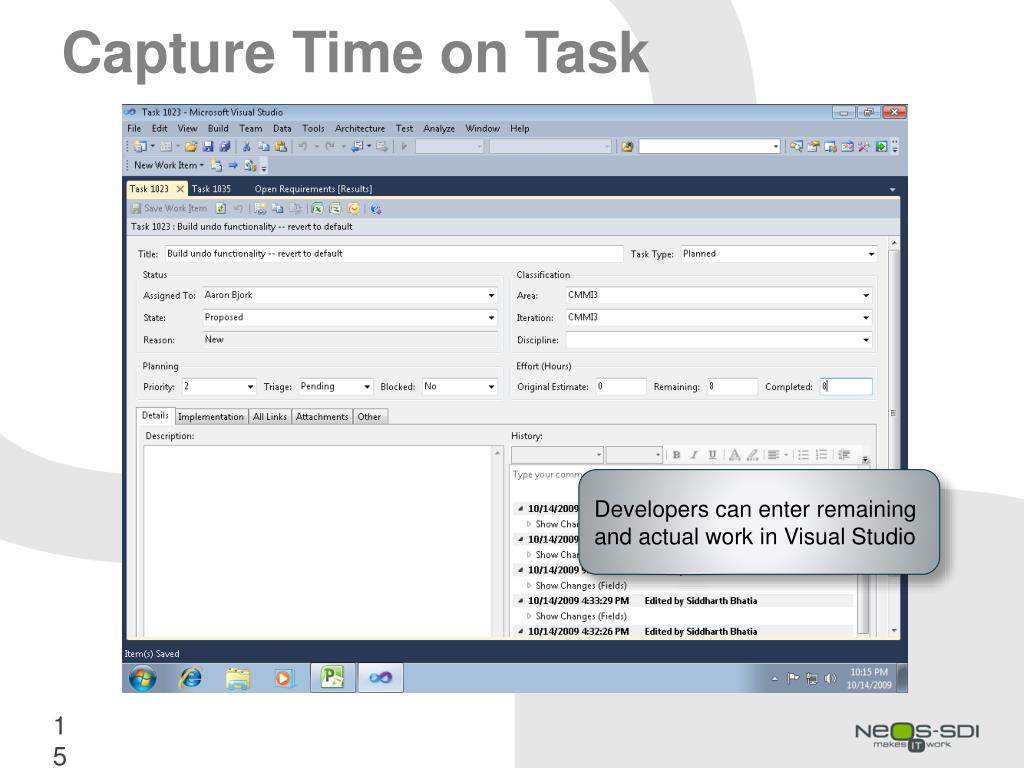Open the Discipline dropdown
1024x768 pixels.
click(866, 340)
